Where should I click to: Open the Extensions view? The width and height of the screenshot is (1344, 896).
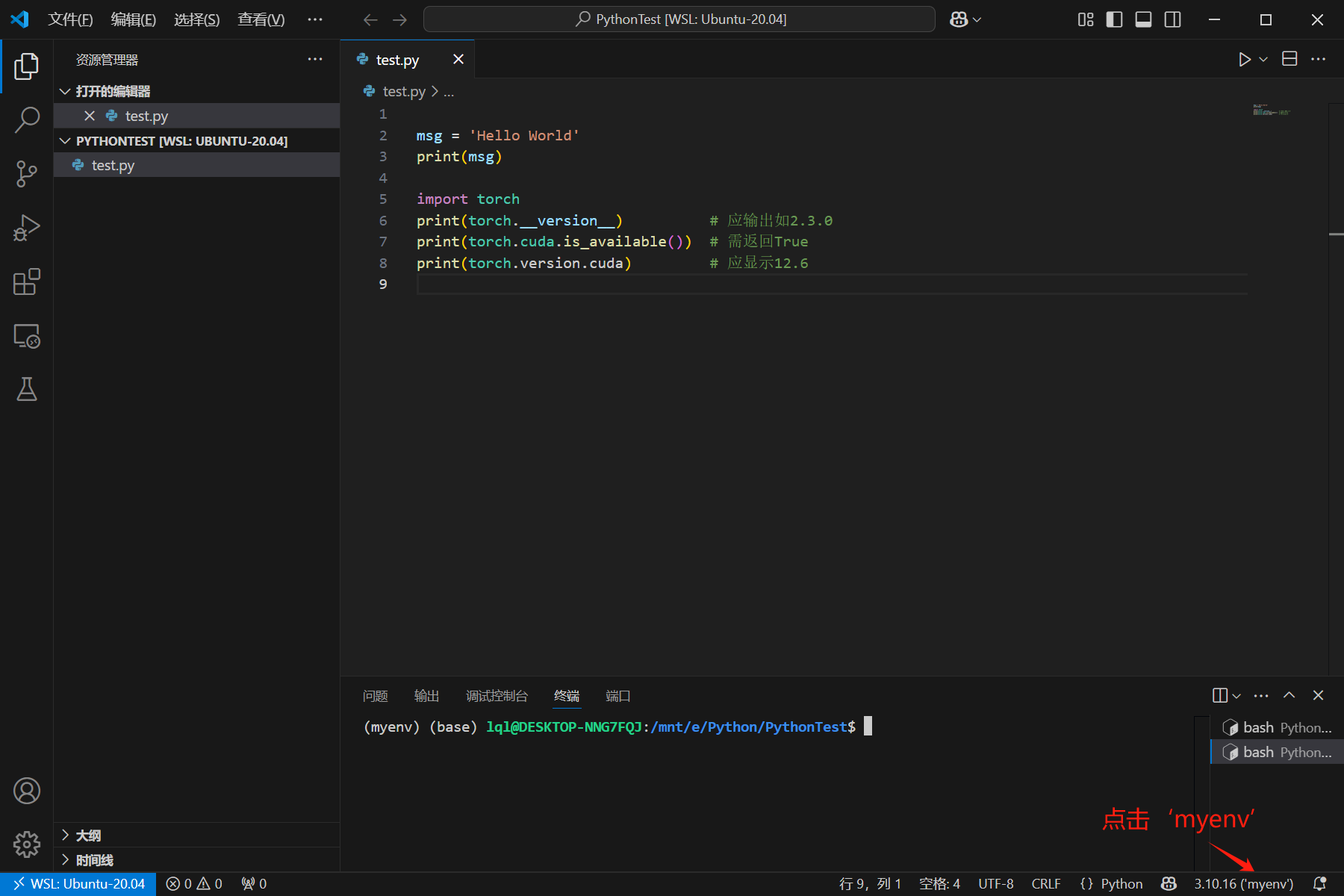[x=27, y=282]
